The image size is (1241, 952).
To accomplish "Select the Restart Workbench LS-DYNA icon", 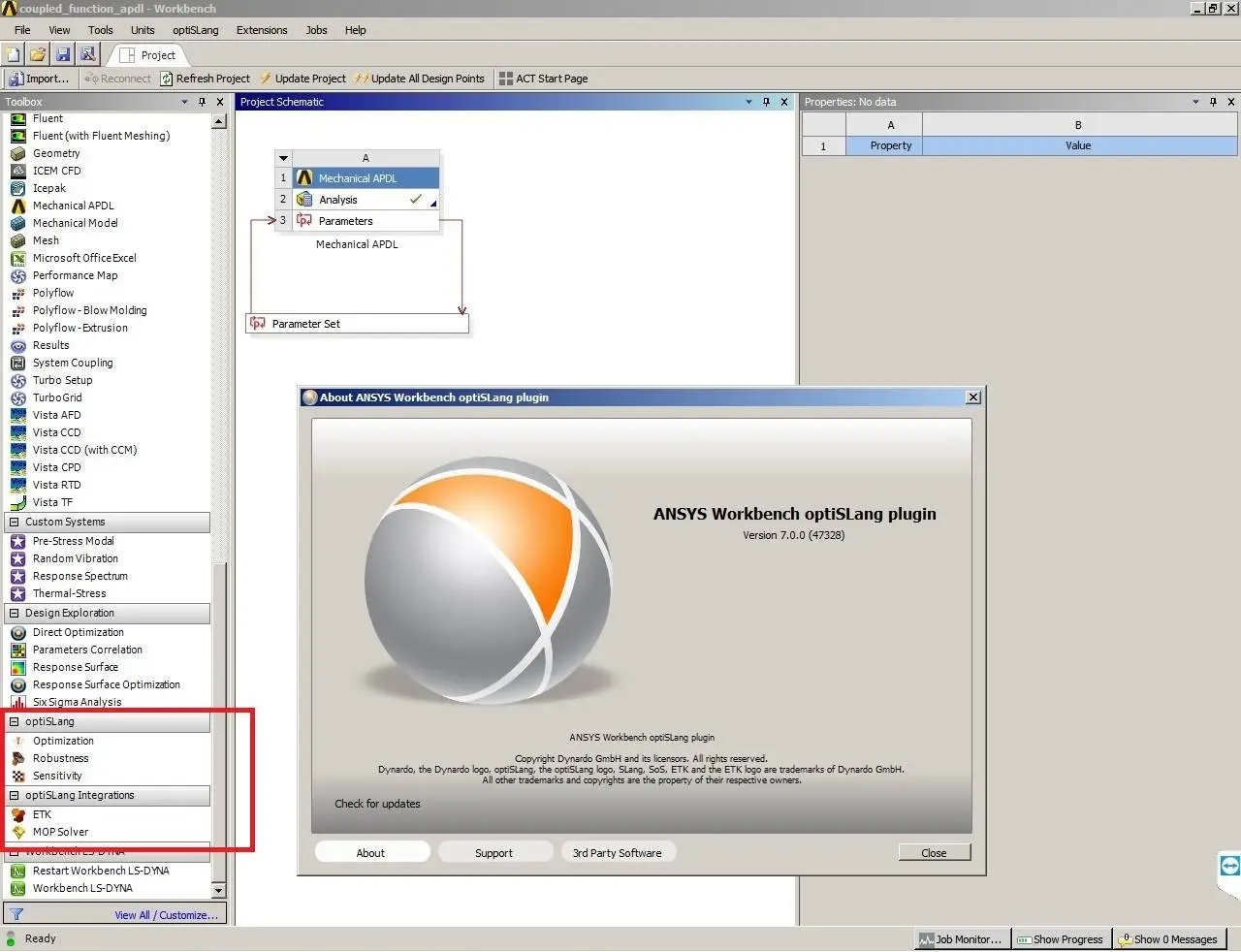I will point(18,871).
